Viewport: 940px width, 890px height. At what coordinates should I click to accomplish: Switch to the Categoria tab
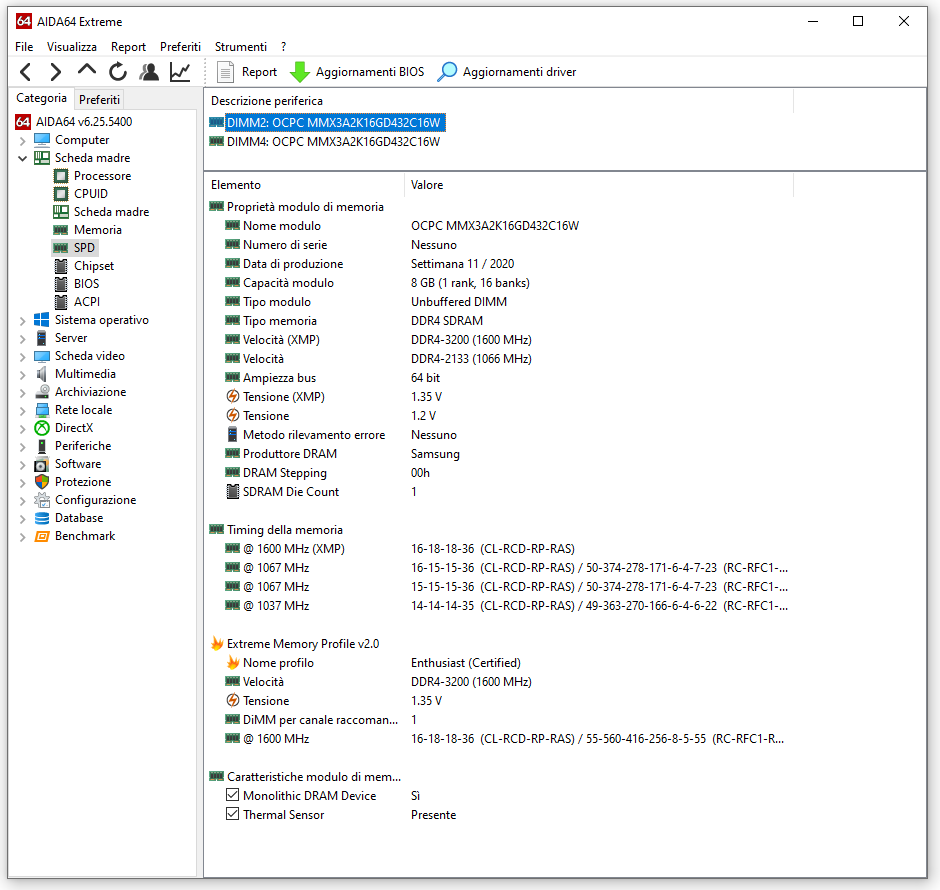(x=41, y=98)
